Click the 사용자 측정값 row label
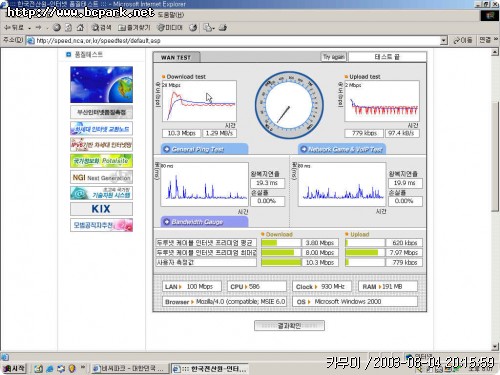This screenshot has height=375, width=500. point(206,263)
